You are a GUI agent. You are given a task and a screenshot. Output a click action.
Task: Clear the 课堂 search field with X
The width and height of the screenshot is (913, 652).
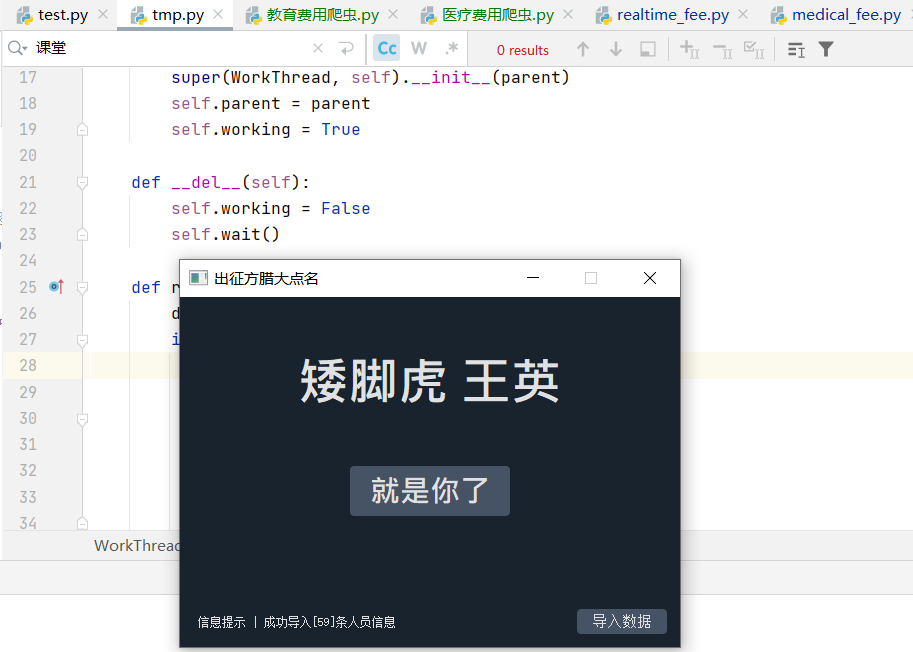coord(317,47)
